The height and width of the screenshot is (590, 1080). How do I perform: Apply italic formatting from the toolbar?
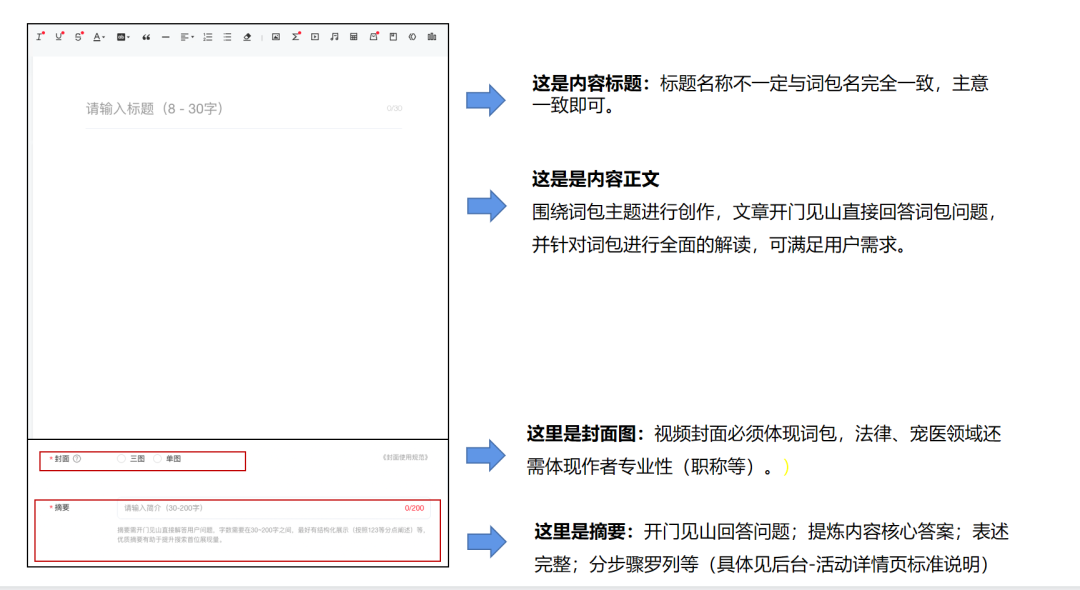(x=40, y=37)
